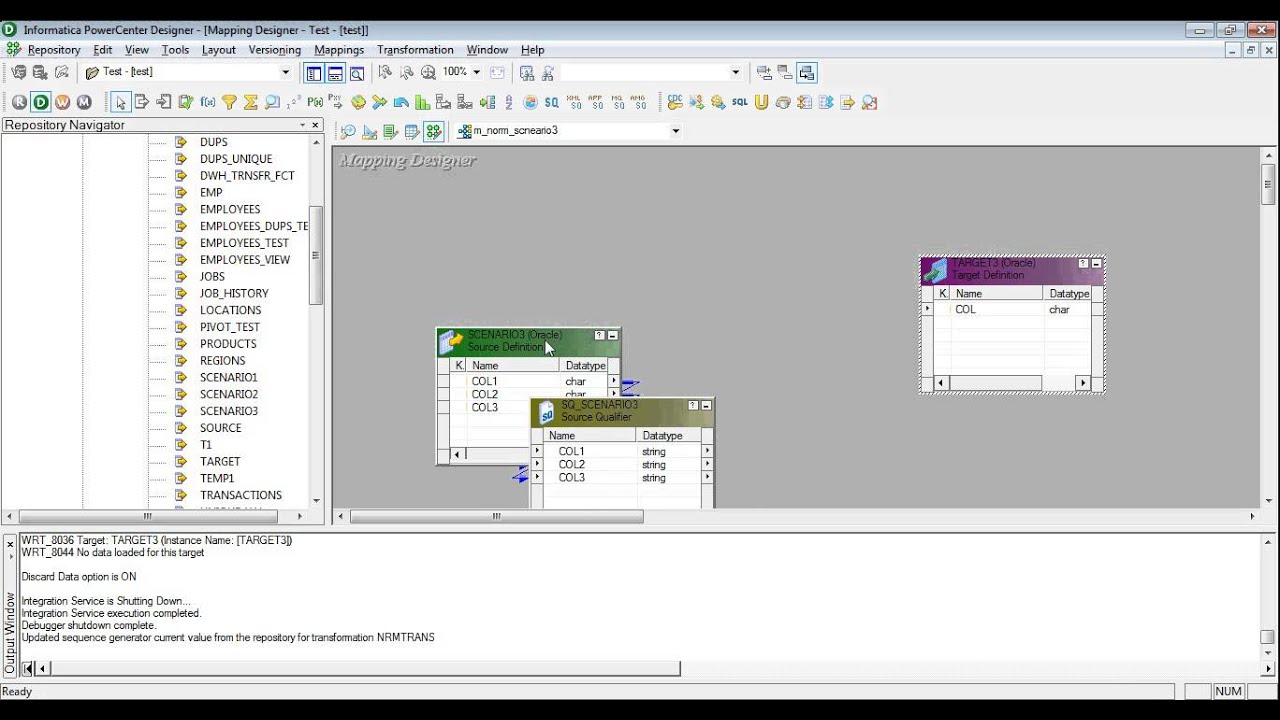Toggle the Output window view icon
Image resolution: width=1280 pixels, height=720 pixels.
tap(335, 72)
